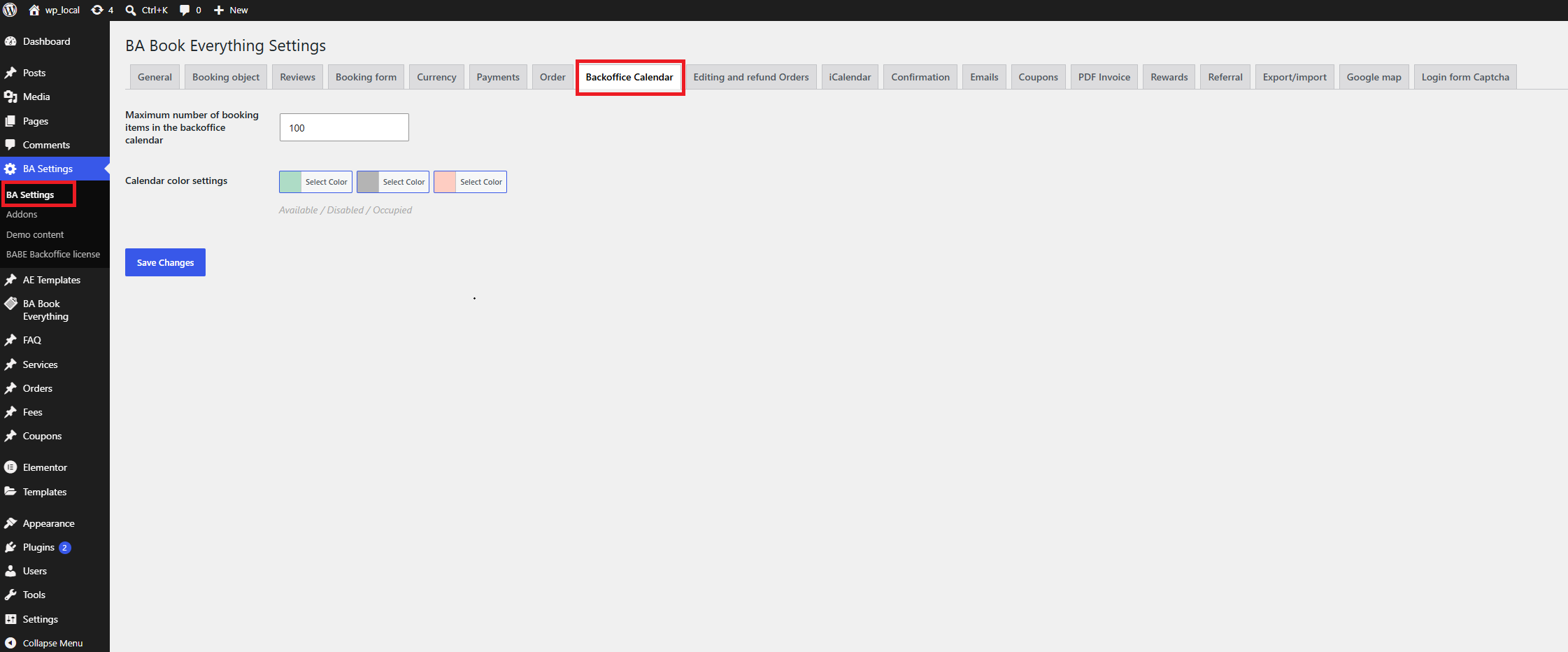Open Coupons in the sidebar menu

(x=42, y=436)
